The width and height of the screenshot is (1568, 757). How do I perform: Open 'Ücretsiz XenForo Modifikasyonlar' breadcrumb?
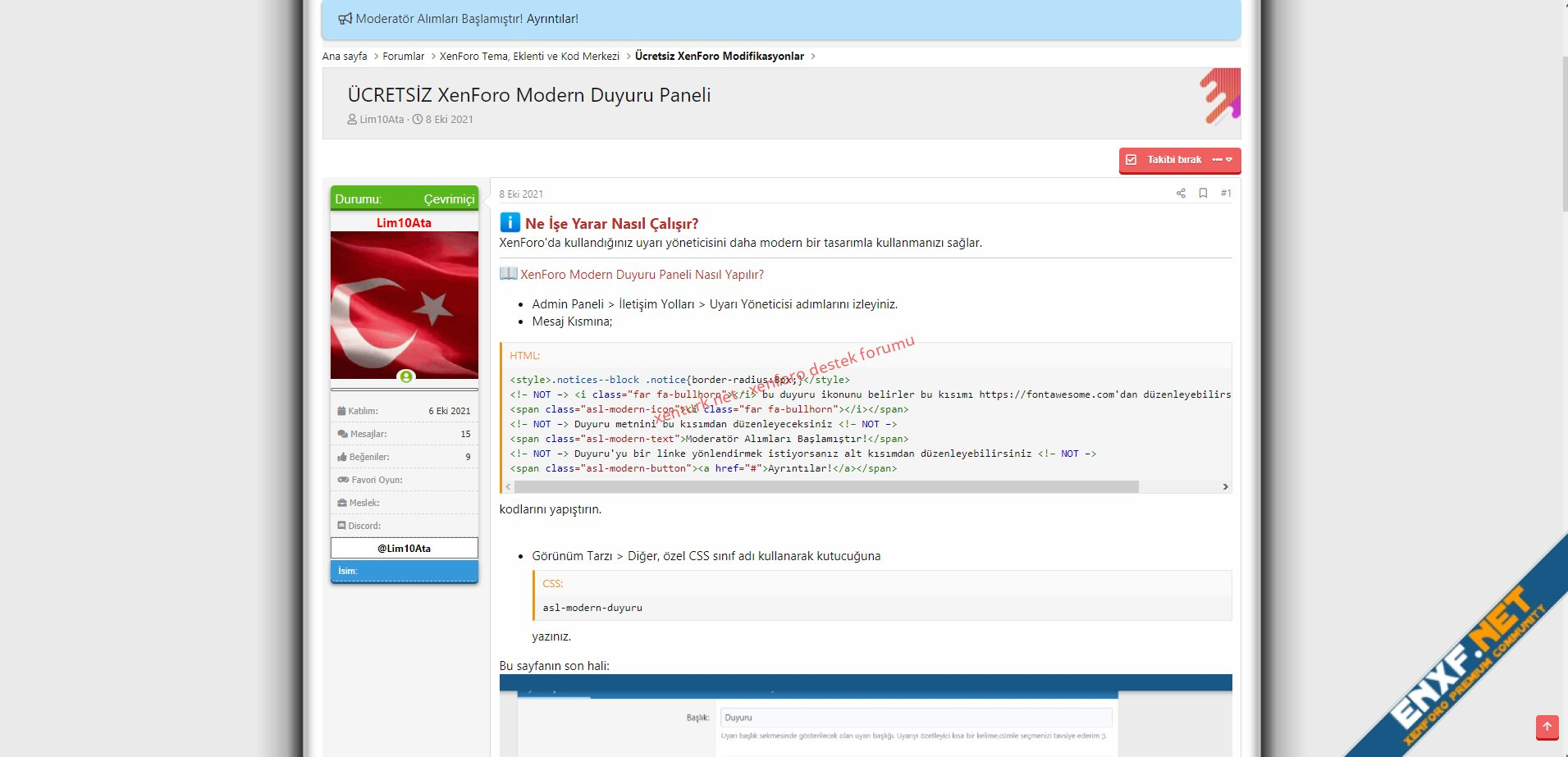[x=720, y=57]
